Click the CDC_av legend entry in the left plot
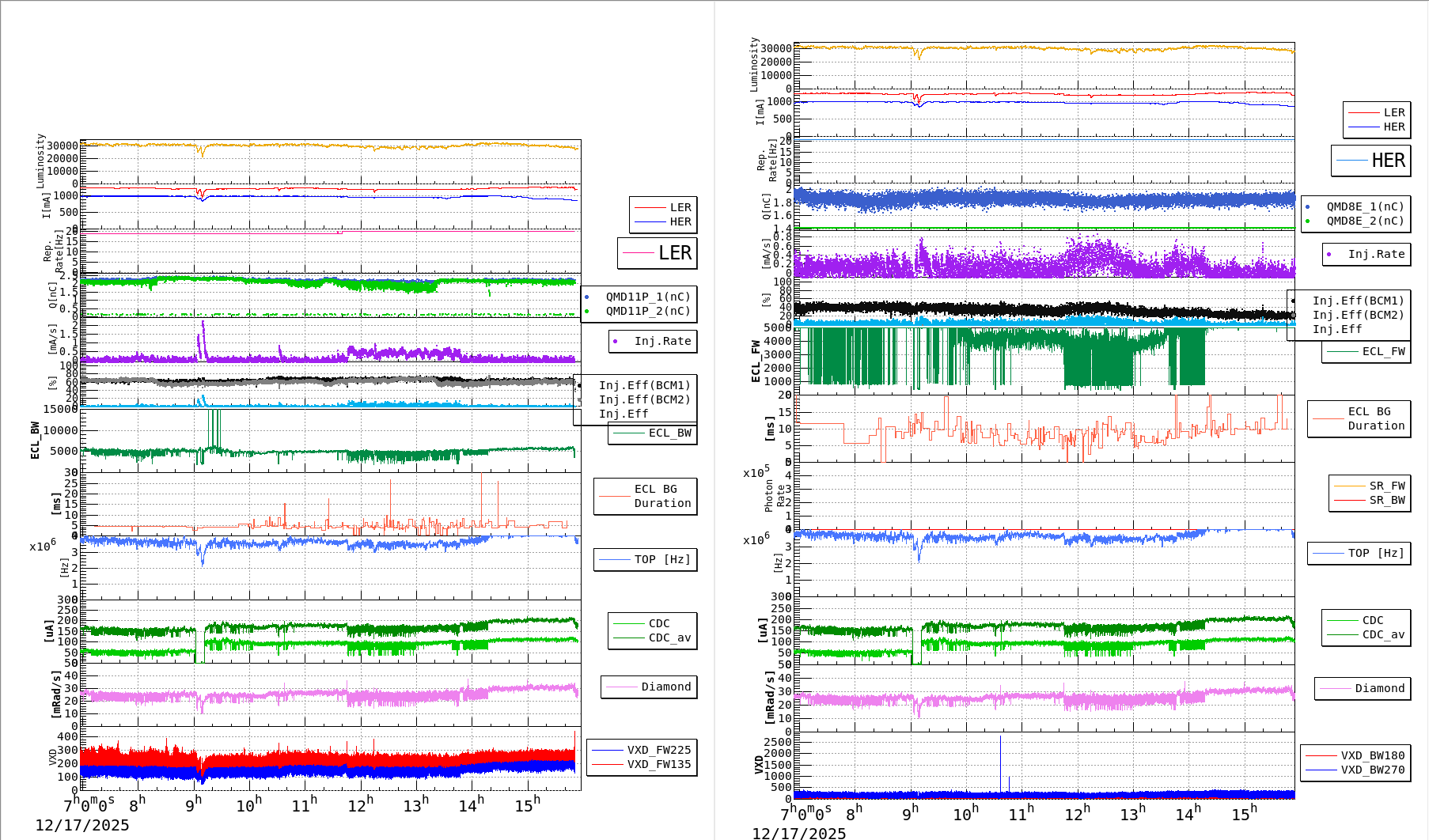 669,638
